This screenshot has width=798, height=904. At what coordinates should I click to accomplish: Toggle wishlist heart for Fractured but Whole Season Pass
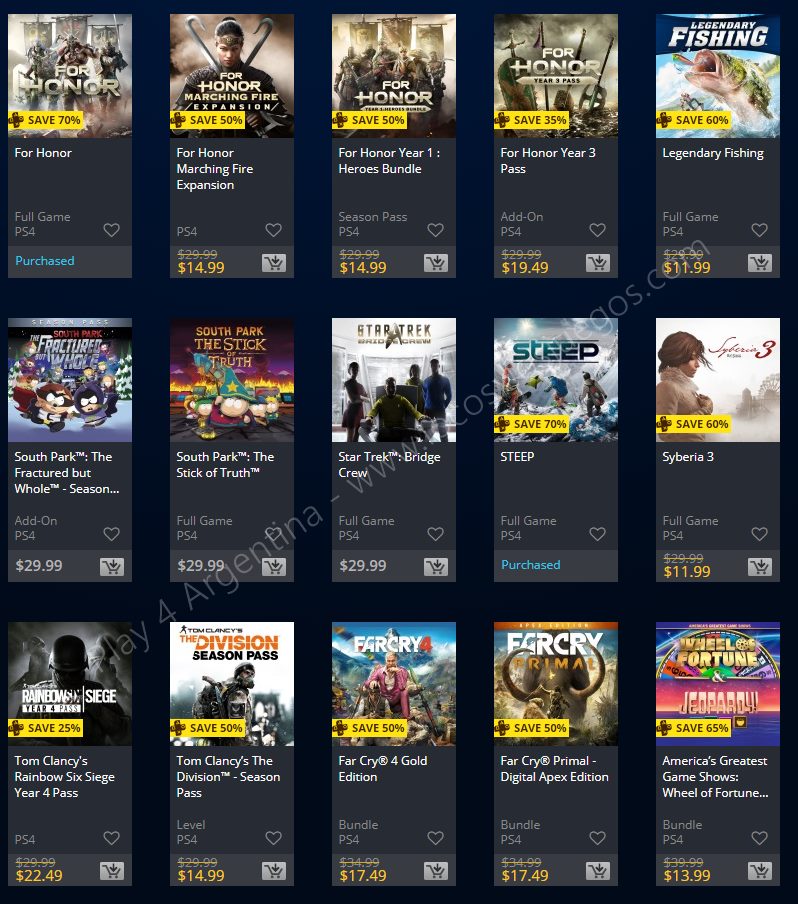pos(111,534)
